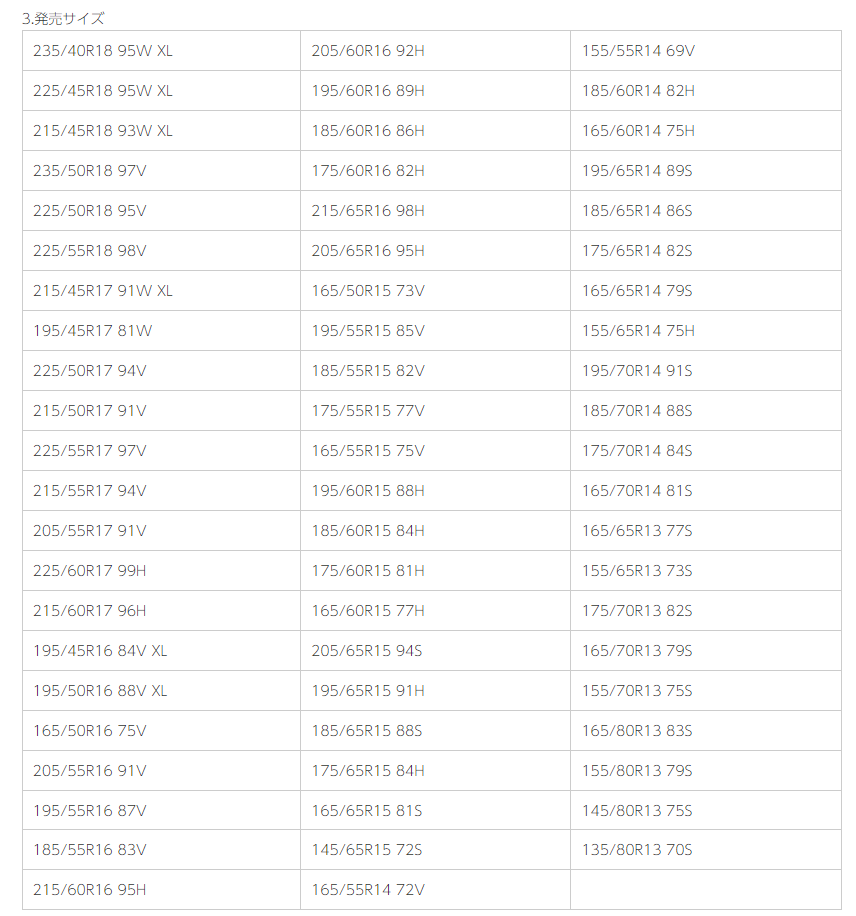The image size is (856, 916).
Task: Click the 発売サイズ section heading
Action: pyautogui.click(x=63, y=18)
